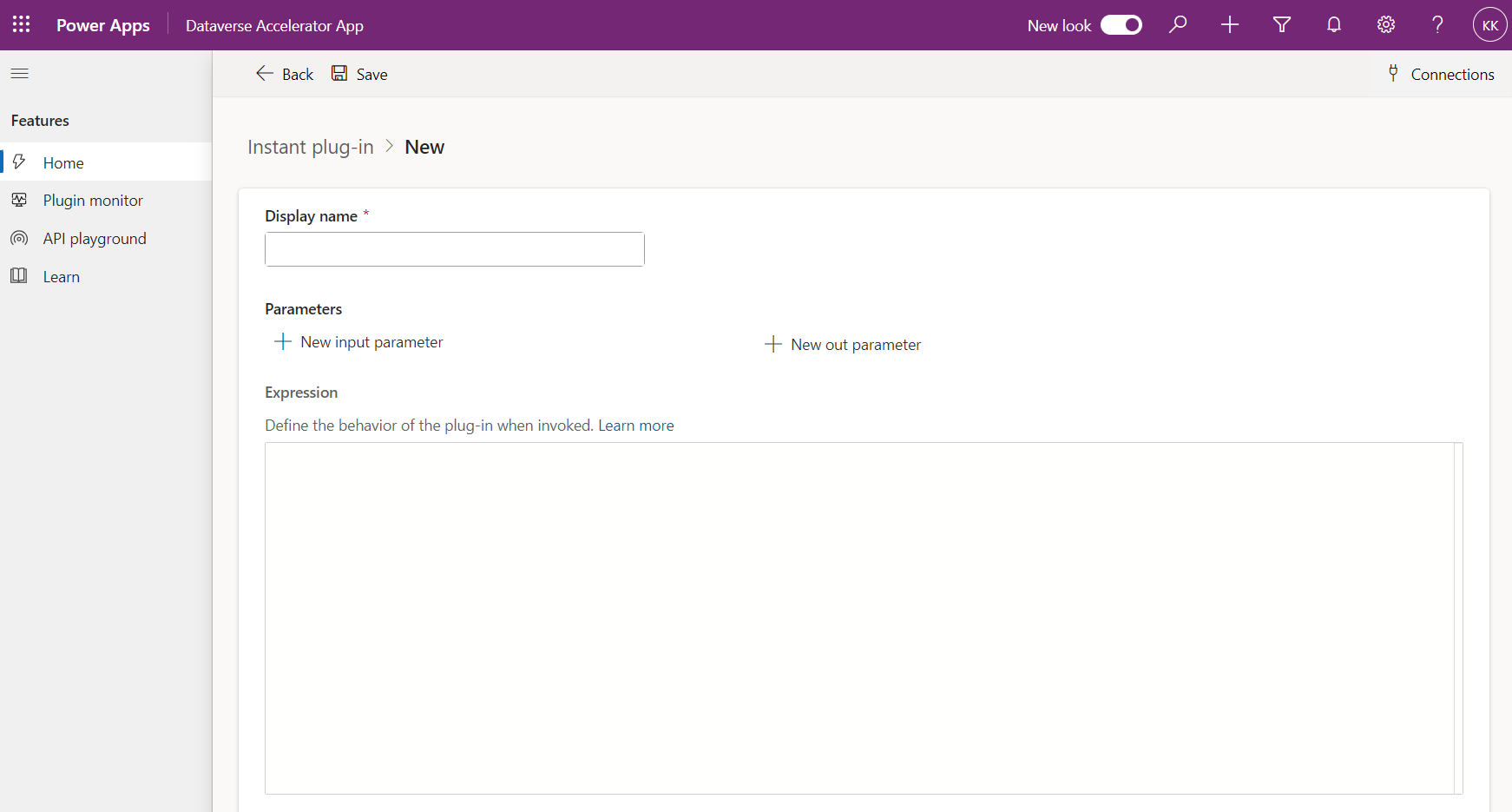Open the advanced find filter icon
Viewport: 1512px width, 812px height.
(1282, 25)
